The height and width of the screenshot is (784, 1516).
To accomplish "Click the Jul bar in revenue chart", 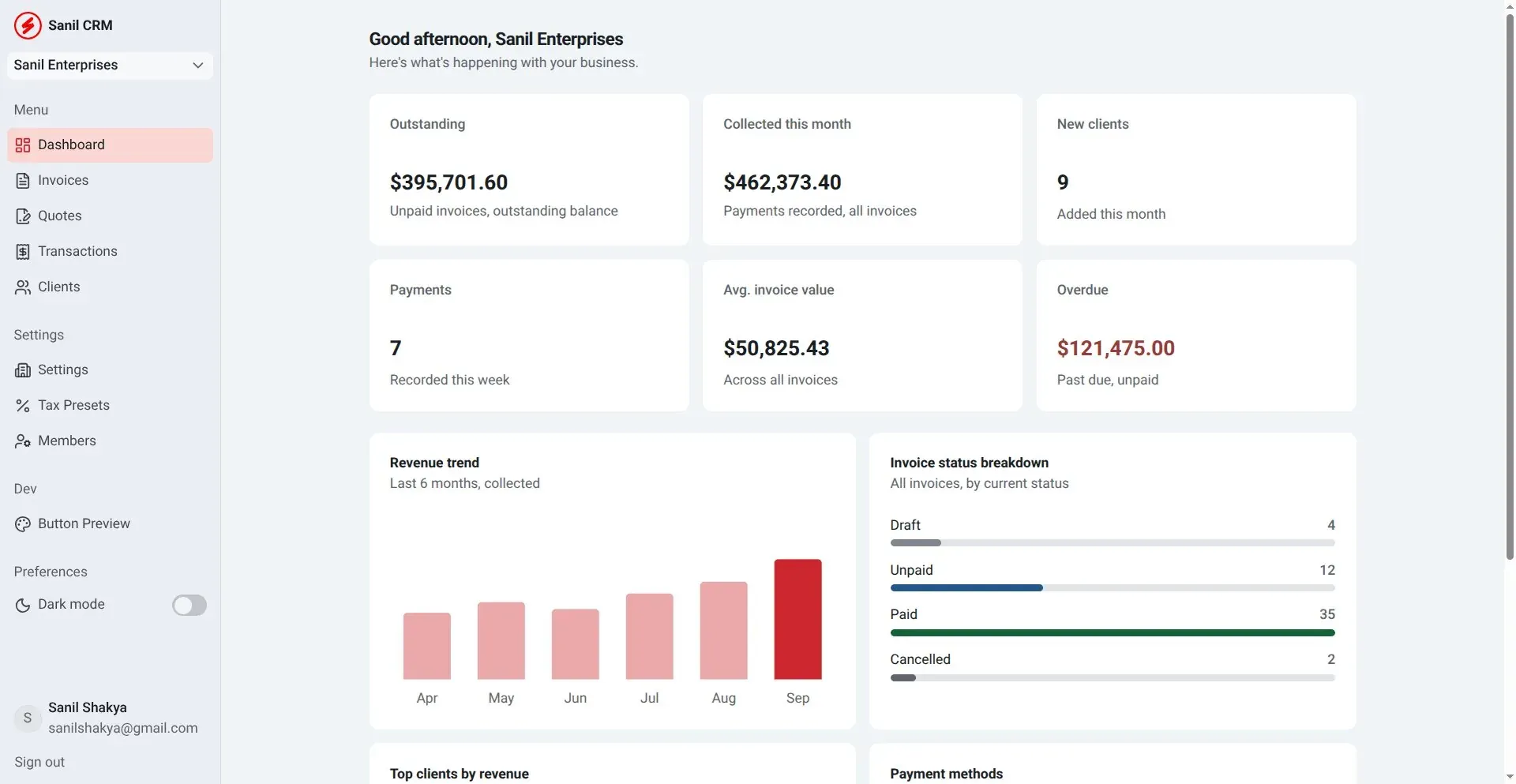I will click(649, 636).
